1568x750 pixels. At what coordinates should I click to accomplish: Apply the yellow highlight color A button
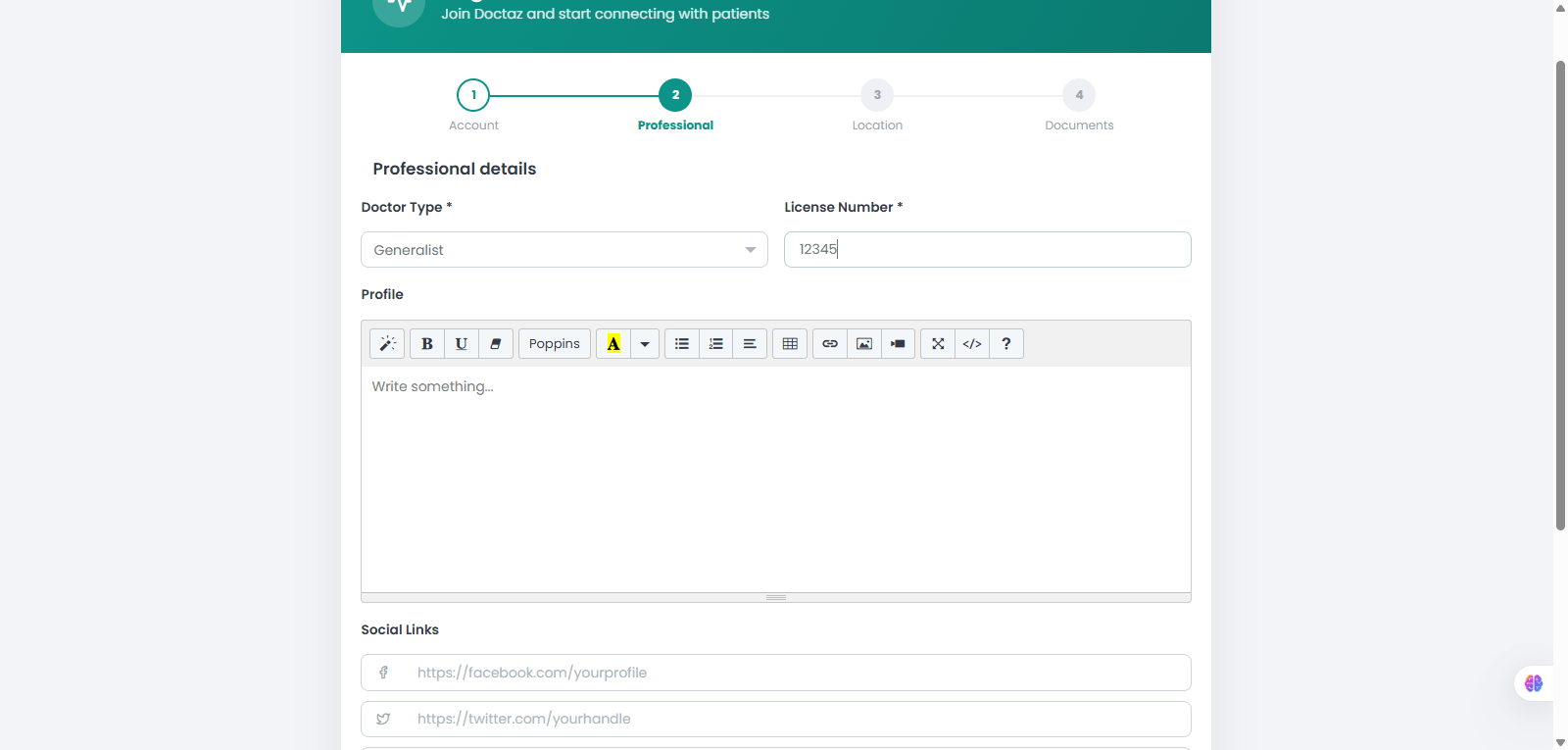[613, 344]
